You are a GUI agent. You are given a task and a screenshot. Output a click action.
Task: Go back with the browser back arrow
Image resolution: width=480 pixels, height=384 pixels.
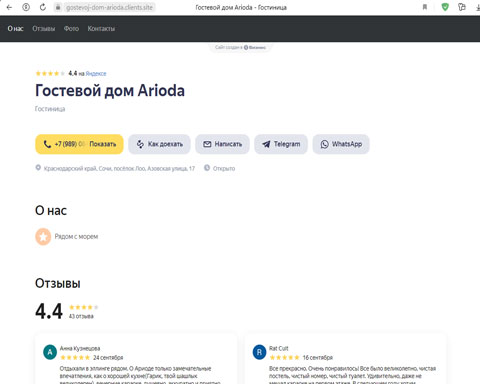tap(9, 7)
